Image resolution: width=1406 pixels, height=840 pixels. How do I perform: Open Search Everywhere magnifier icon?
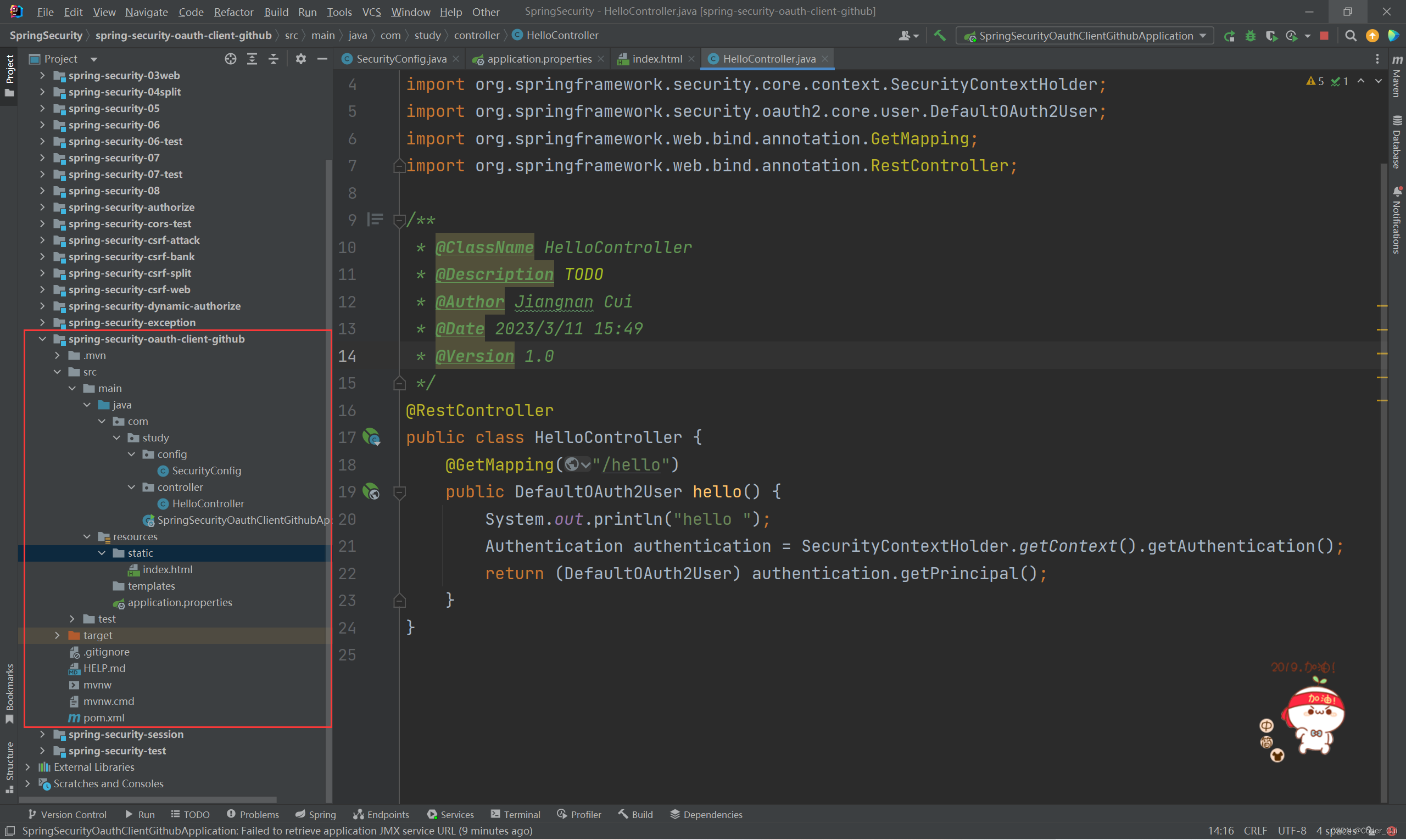pyautogui.click(x=1351, y=36)
